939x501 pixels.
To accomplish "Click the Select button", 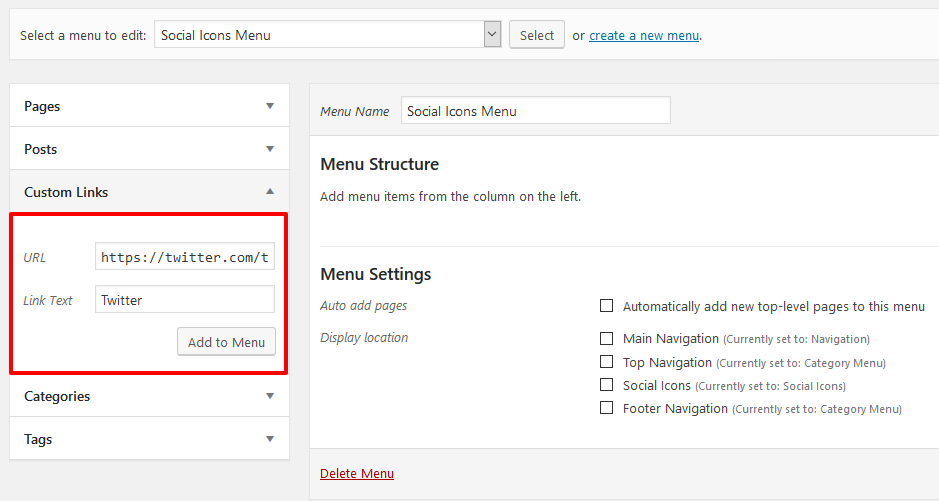I will (x=537, y=35).
